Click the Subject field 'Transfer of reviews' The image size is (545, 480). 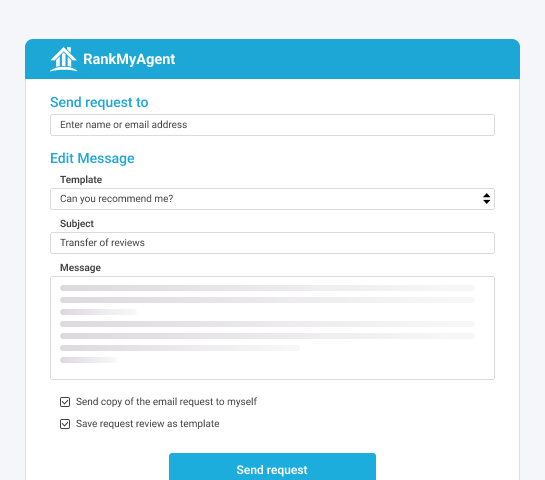[x=272, y=243]
